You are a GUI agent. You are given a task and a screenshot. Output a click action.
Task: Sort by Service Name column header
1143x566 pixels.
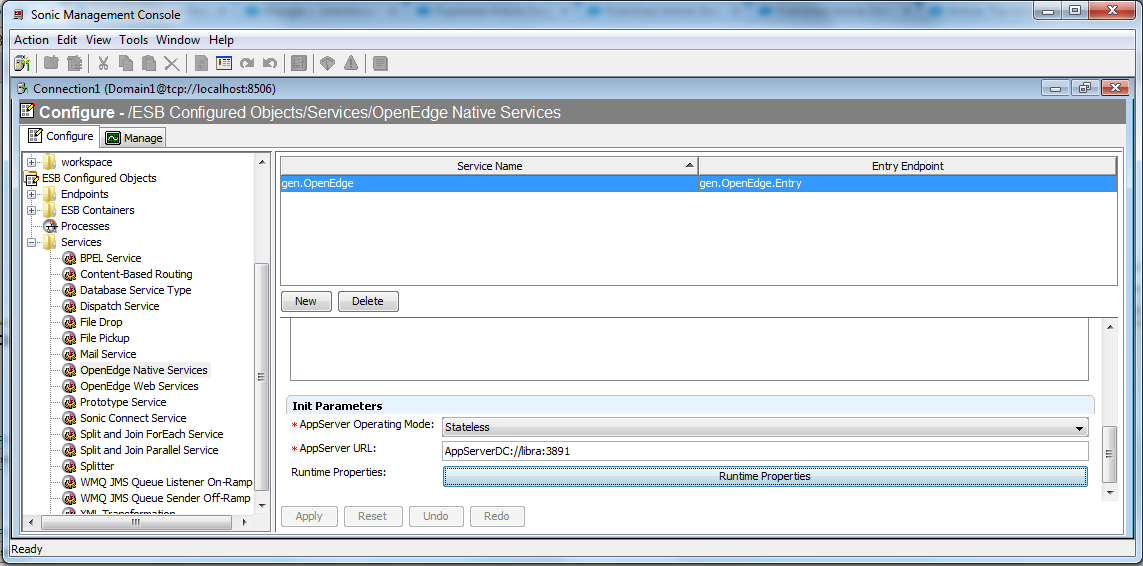coord(489,166)
